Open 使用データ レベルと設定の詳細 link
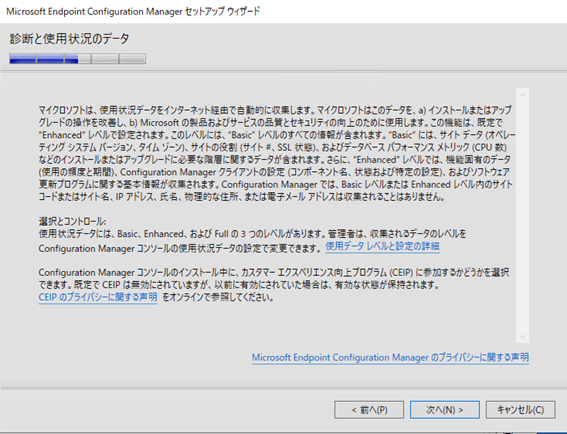 382,246
